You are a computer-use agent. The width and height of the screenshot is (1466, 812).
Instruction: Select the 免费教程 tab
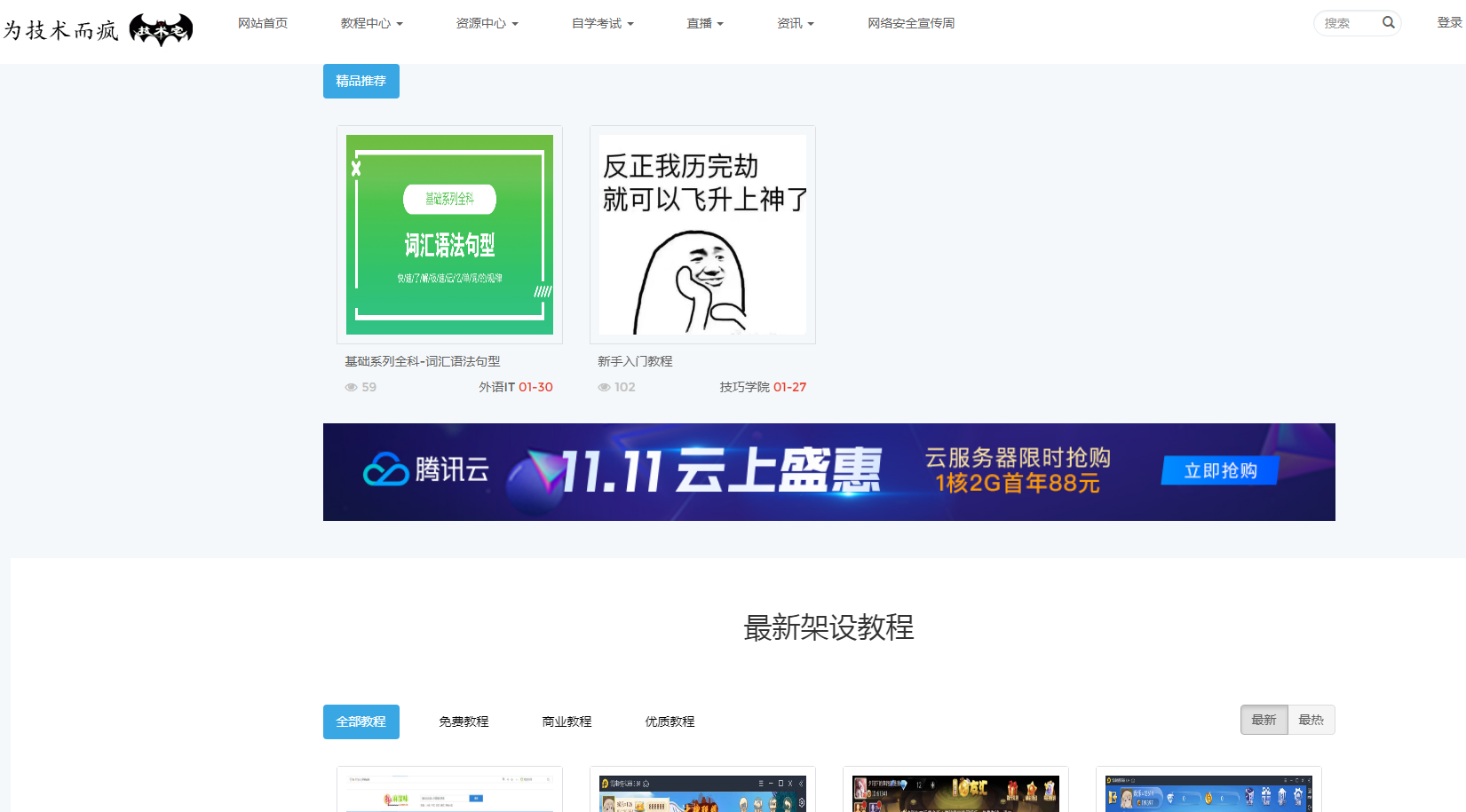[x=464, y=721]
